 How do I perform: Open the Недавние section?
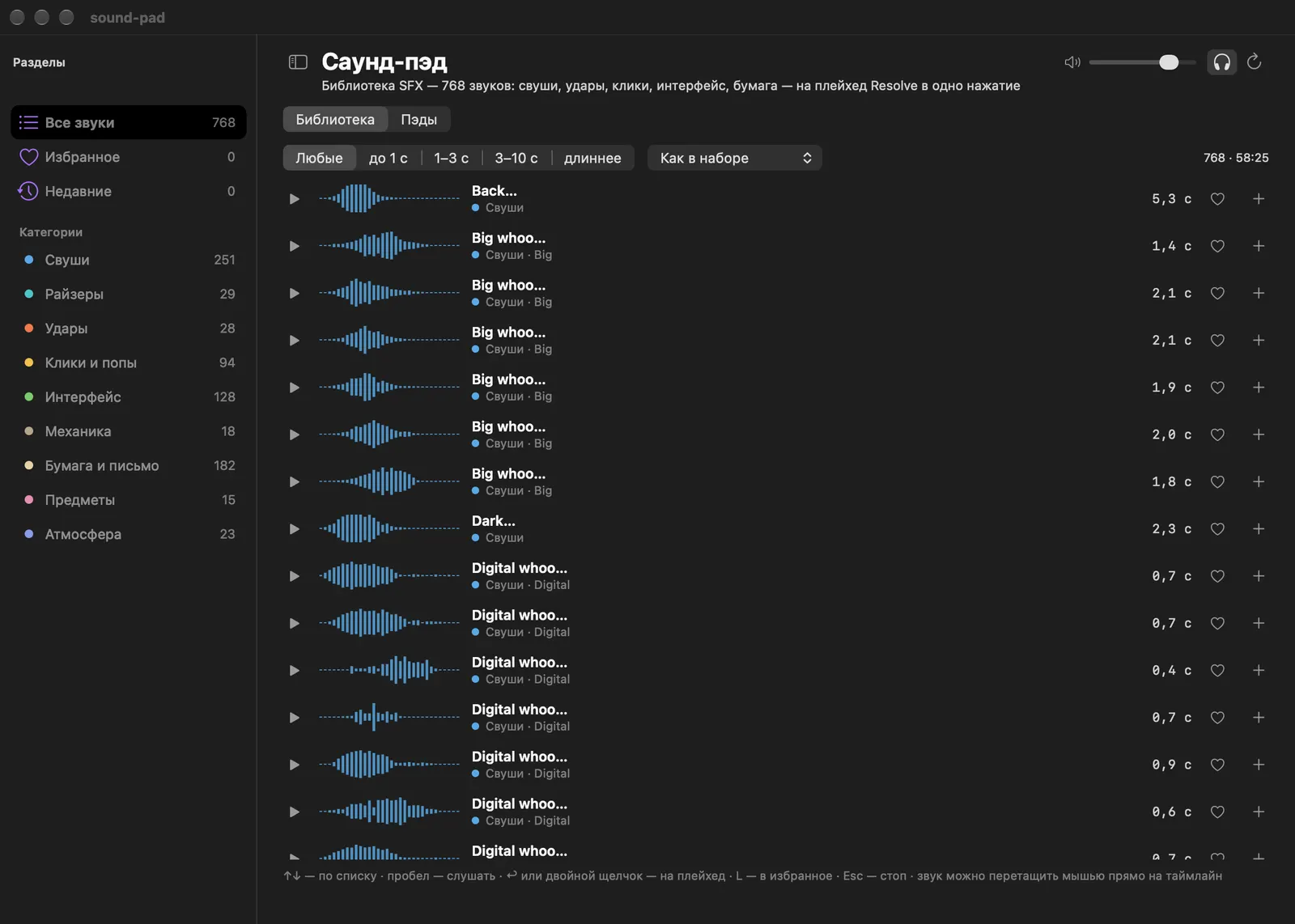(128, 192)
